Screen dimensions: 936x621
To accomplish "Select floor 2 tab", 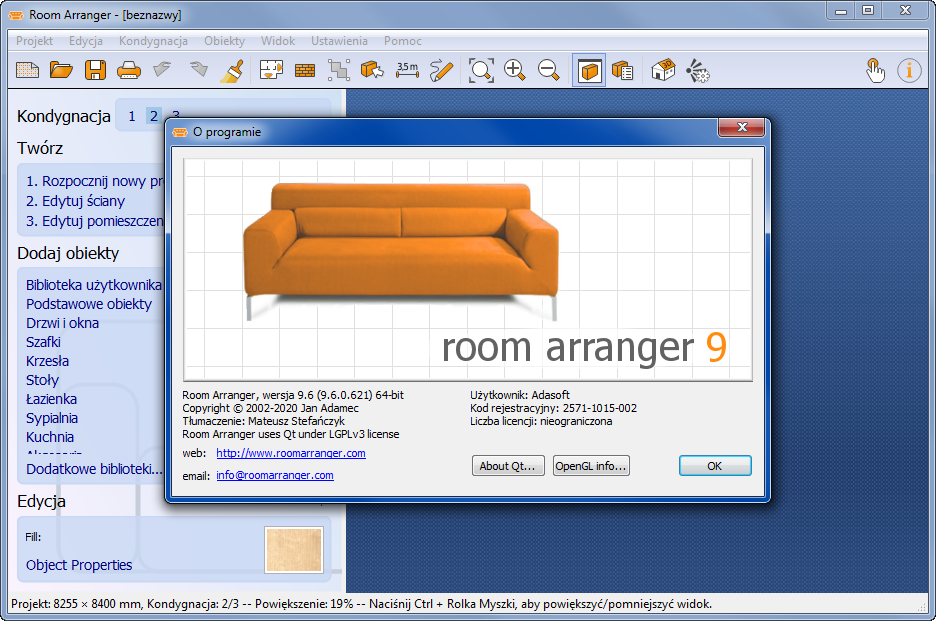I will pos(154,116).
